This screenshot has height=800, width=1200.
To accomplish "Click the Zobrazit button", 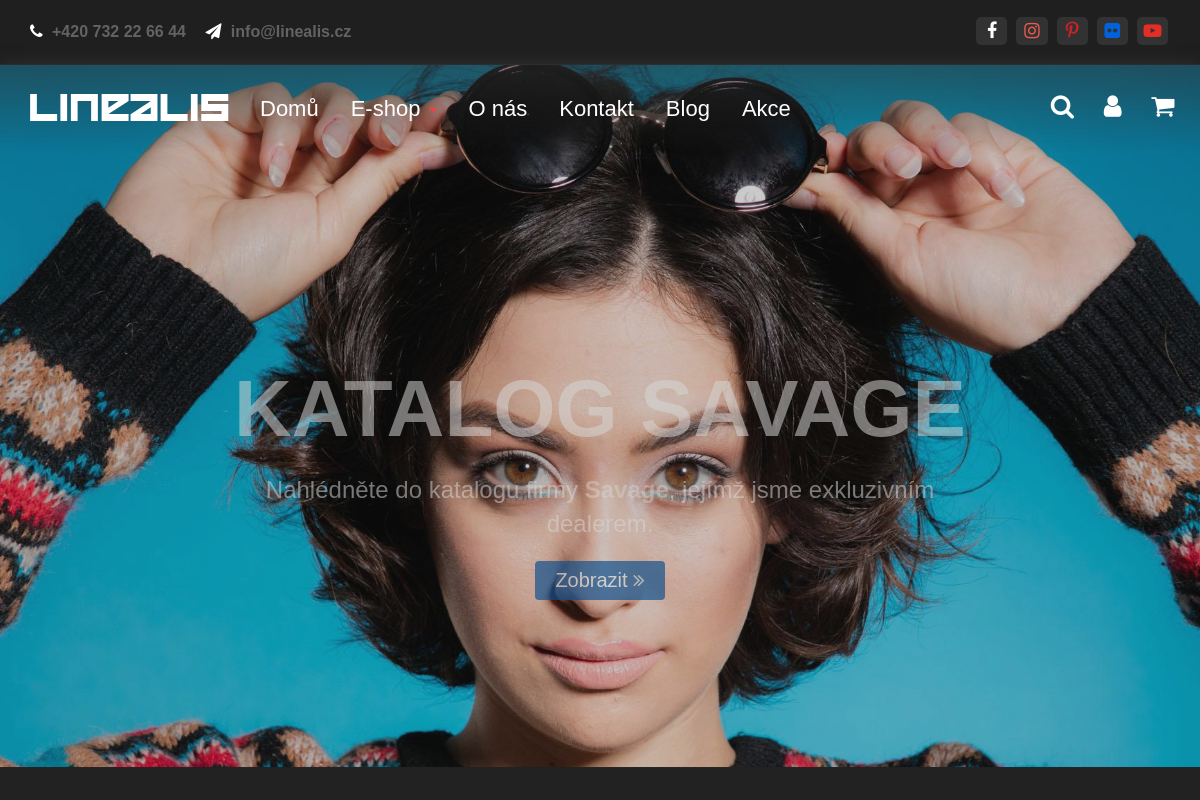I will point(600,580).
